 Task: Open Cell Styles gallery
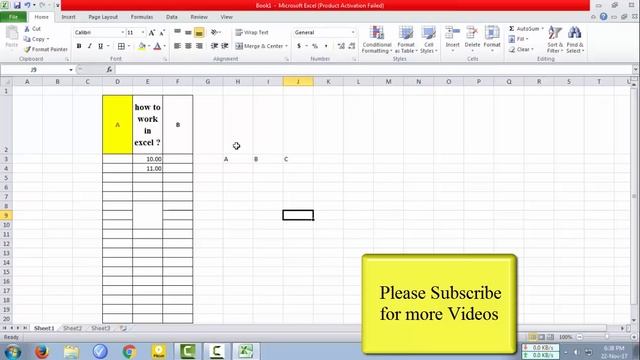tap(429, 39)
